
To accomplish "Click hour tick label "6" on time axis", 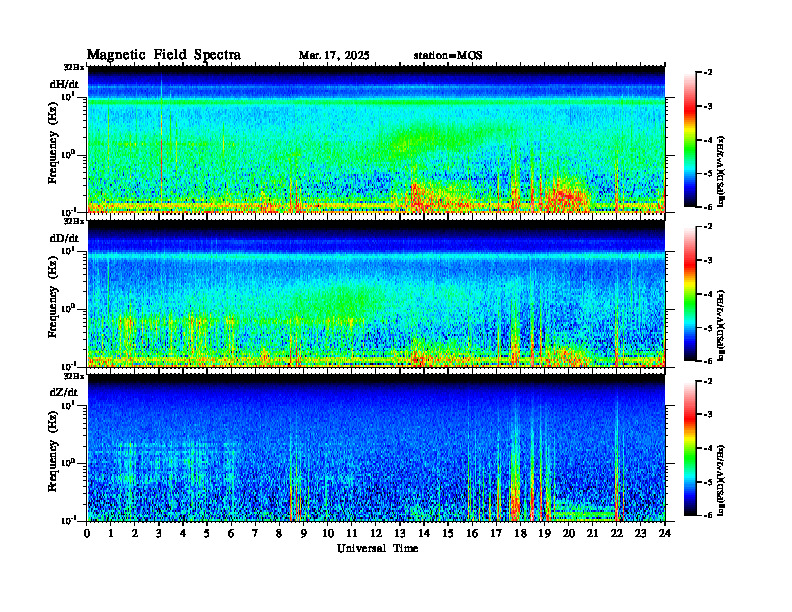I will [x=231, y=533].
